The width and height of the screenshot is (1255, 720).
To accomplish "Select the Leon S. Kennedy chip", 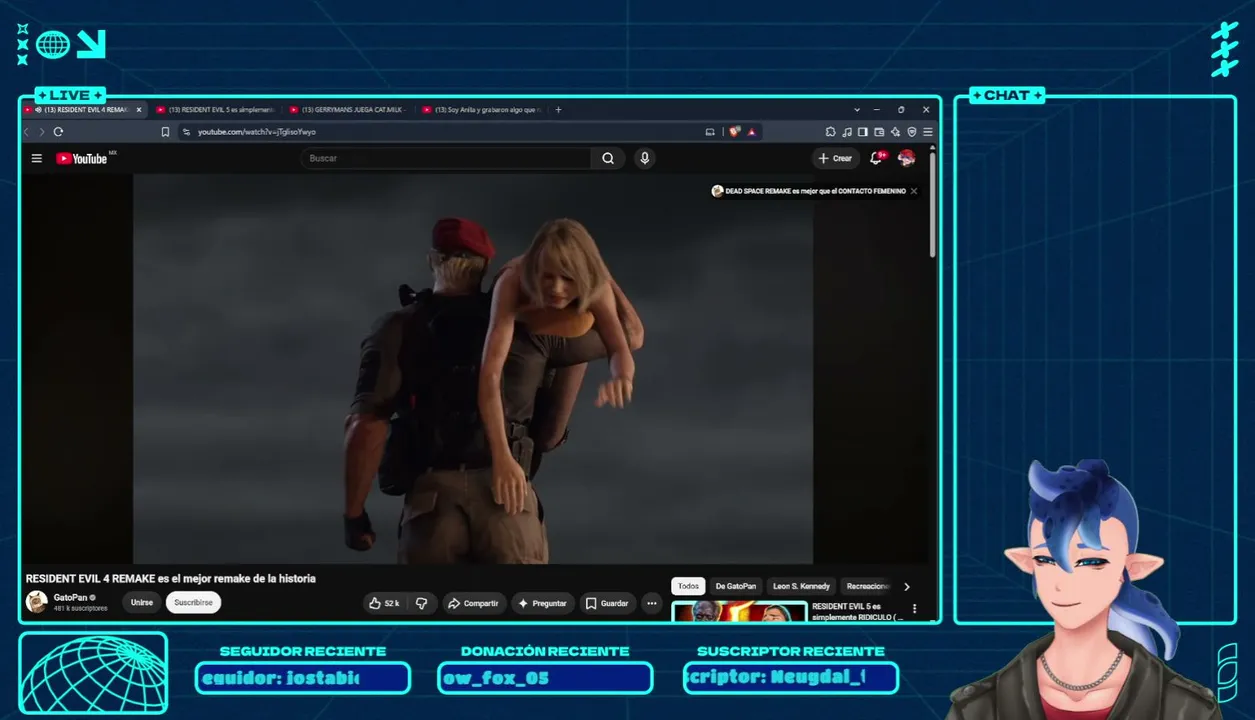I will tap(801, 587).
